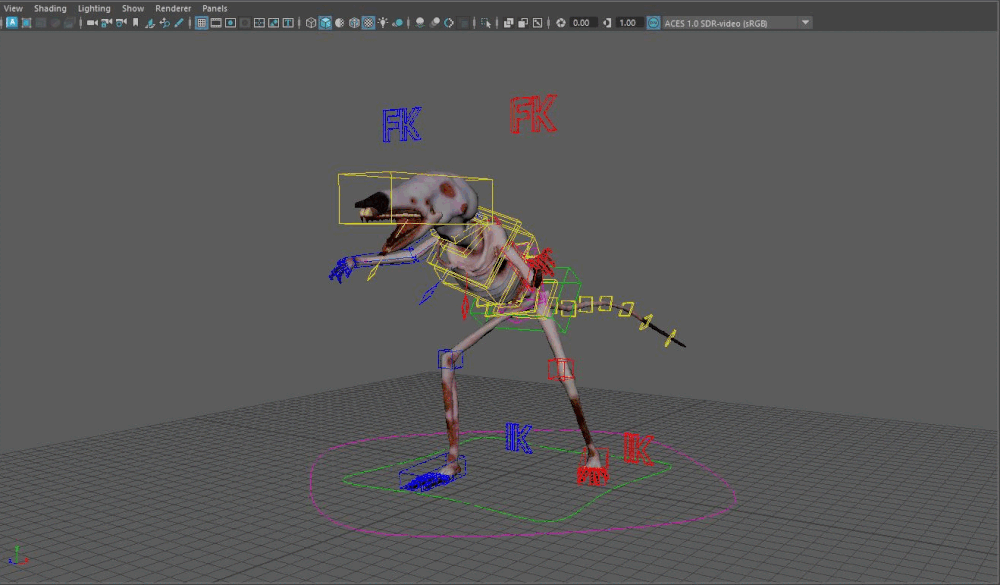Viewport: 1000px width, 585px height.
Task: Toggle Wireframe on Shaded icon
Action: tap(354, 23)
